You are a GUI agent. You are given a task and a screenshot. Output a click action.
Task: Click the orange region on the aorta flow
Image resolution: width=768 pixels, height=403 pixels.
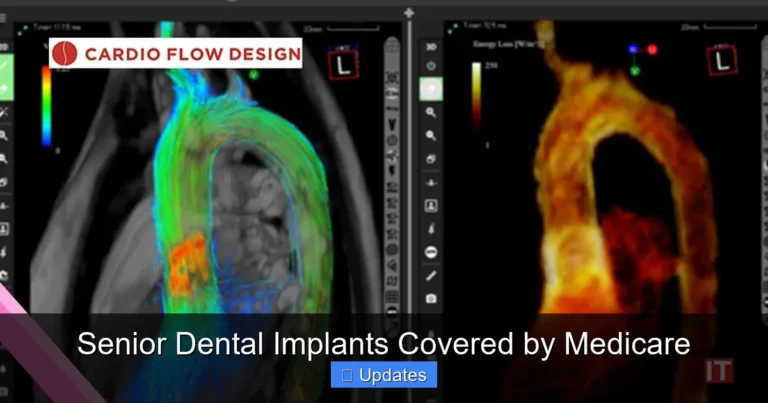pos(188,264)
